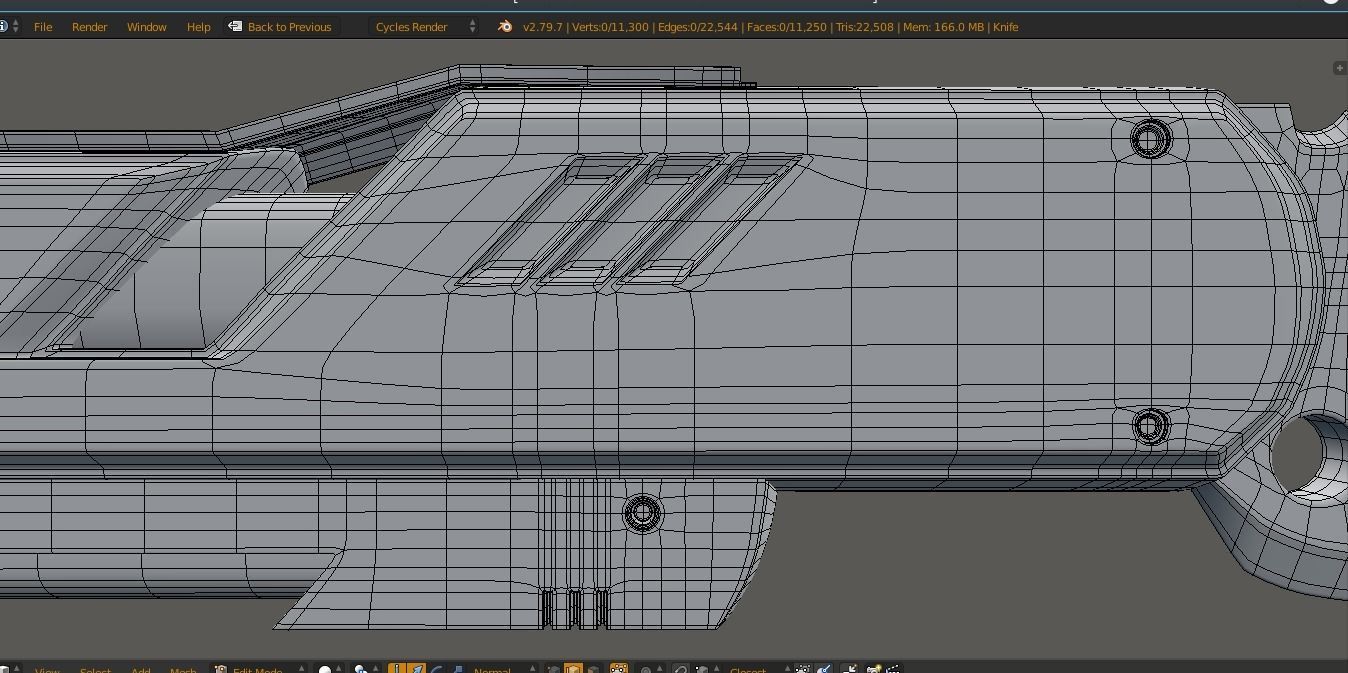Enable the translate manipulator arrow
Image resolution: width=1348 pixels, height=673 pixels.
[416, 669]
